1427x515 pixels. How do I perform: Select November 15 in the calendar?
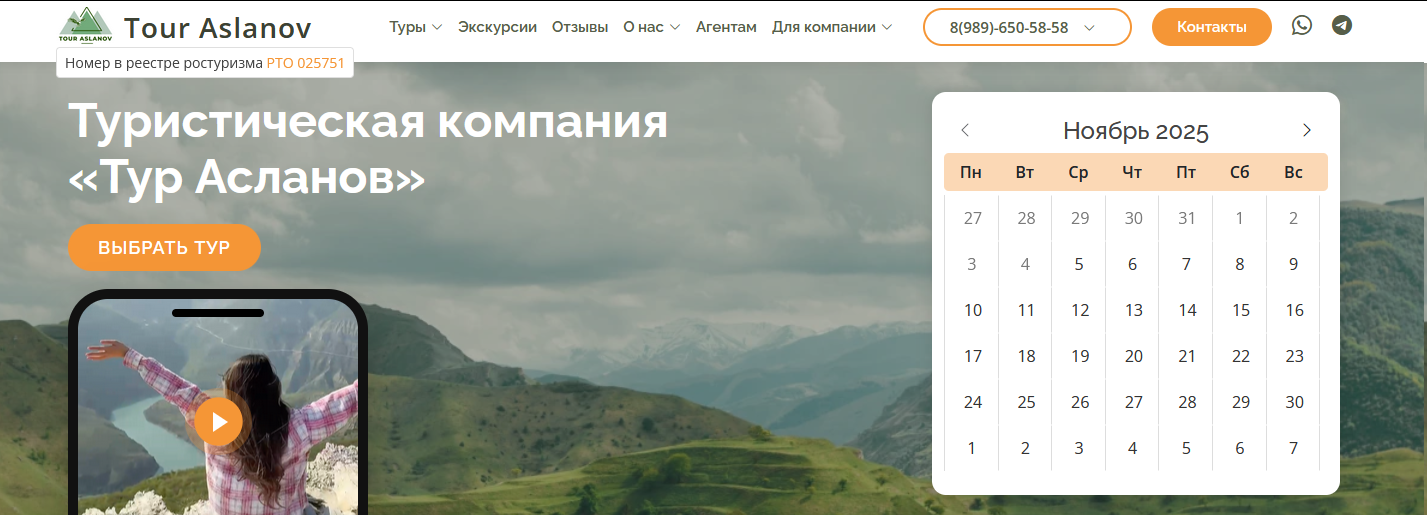[1240, 310]
